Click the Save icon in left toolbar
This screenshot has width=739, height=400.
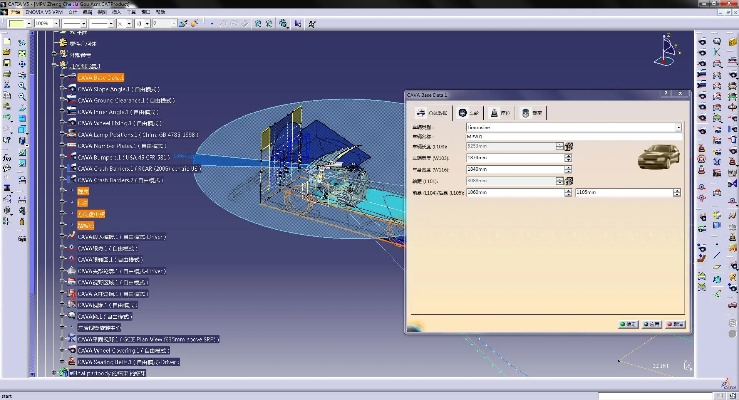7,63
